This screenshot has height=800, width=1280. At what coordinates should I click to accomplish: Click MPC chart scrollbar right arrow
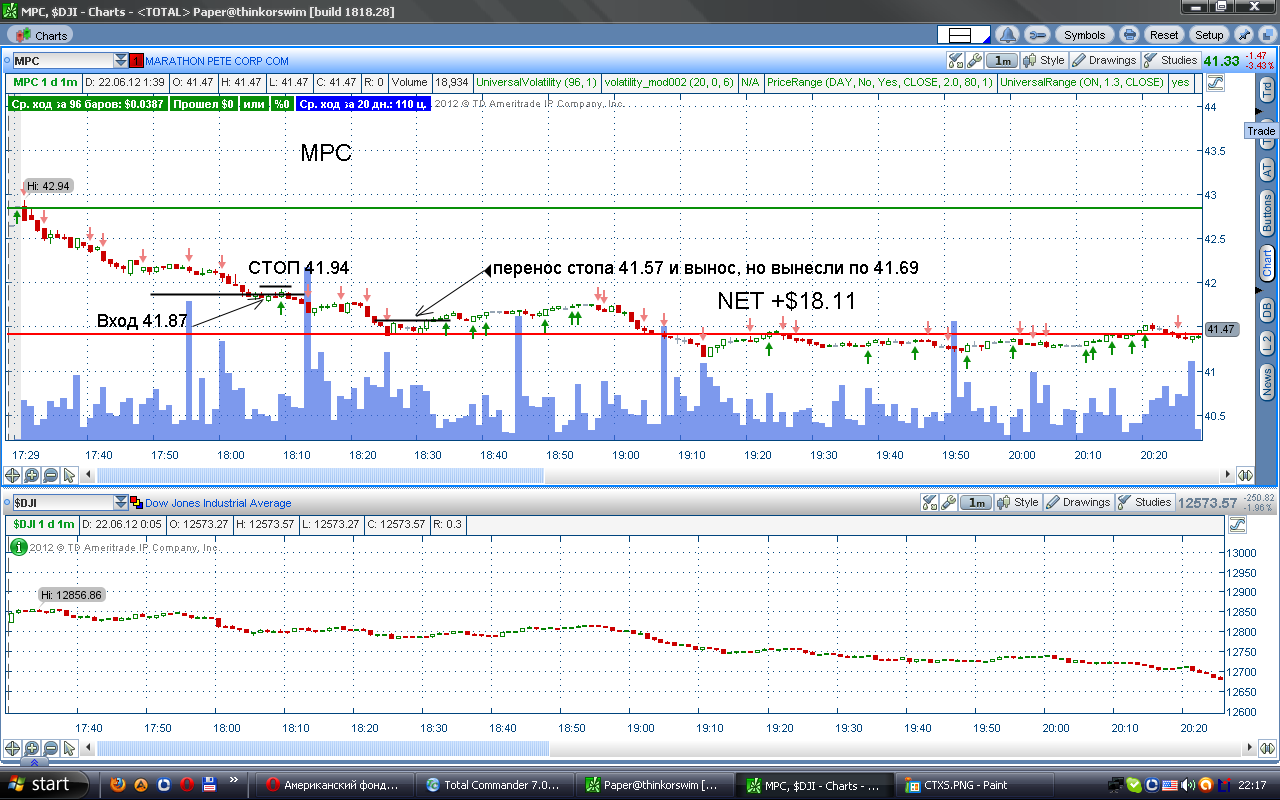point(1227,476)
